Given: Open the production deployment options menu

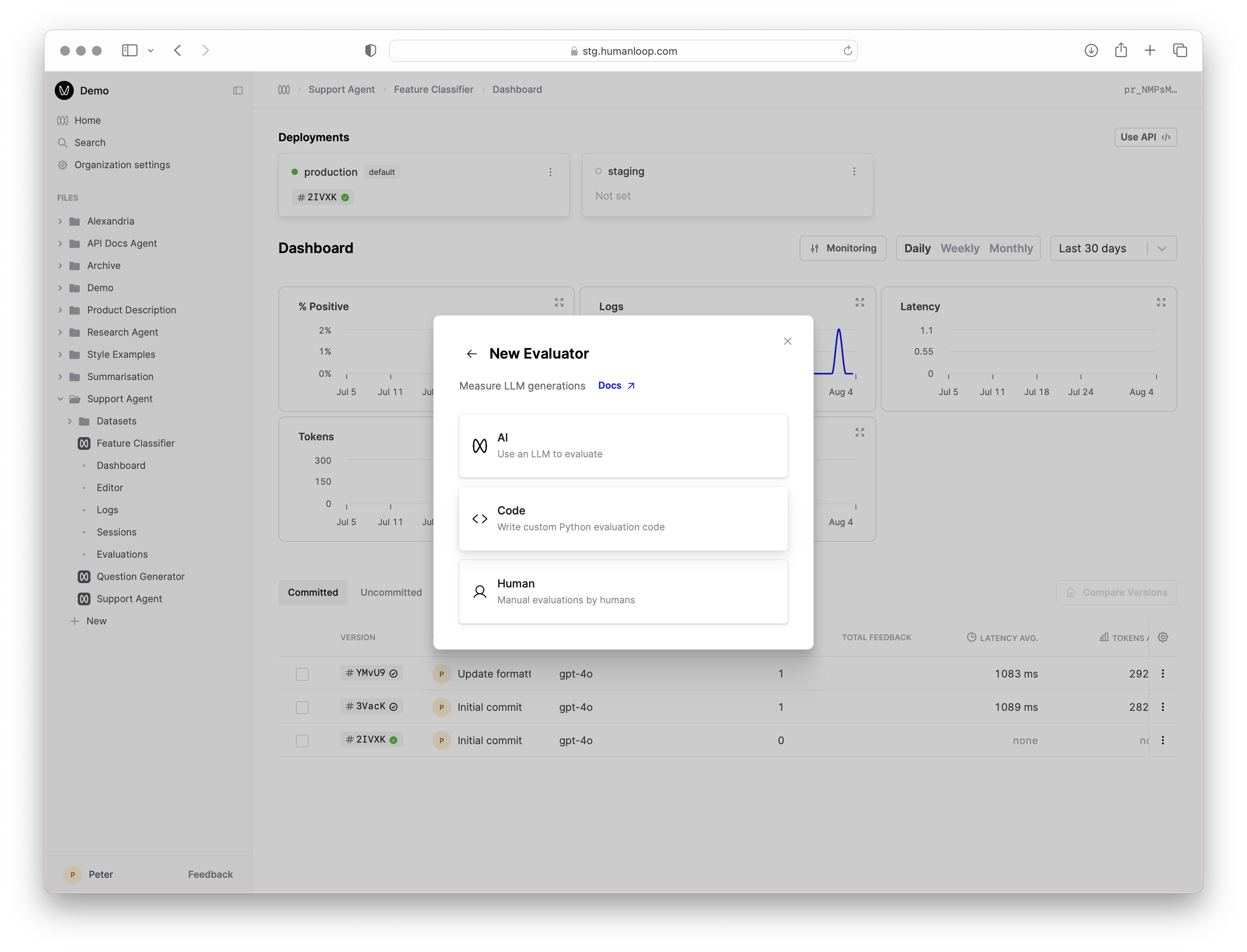Looking at the screenshot, I should (550, 172).
